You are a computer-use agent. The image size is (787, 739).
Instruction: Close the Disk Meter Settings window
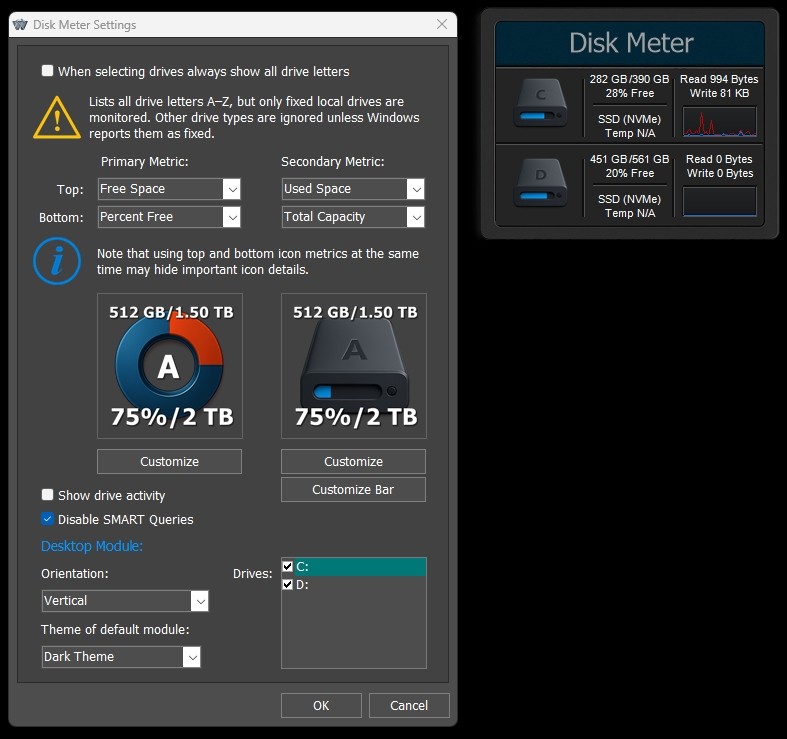[442, 25]
